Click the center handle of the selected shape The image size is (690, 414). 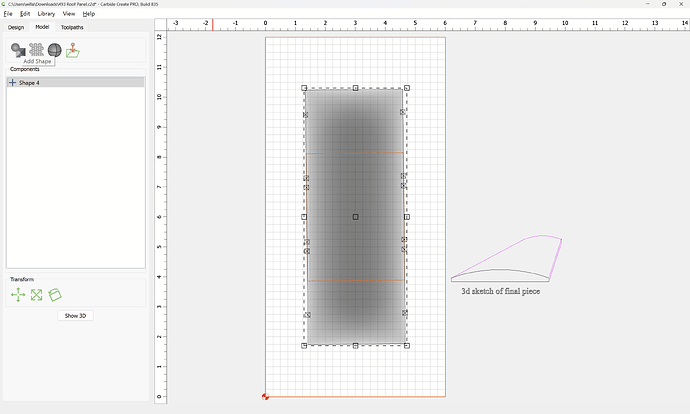(355, 217)
